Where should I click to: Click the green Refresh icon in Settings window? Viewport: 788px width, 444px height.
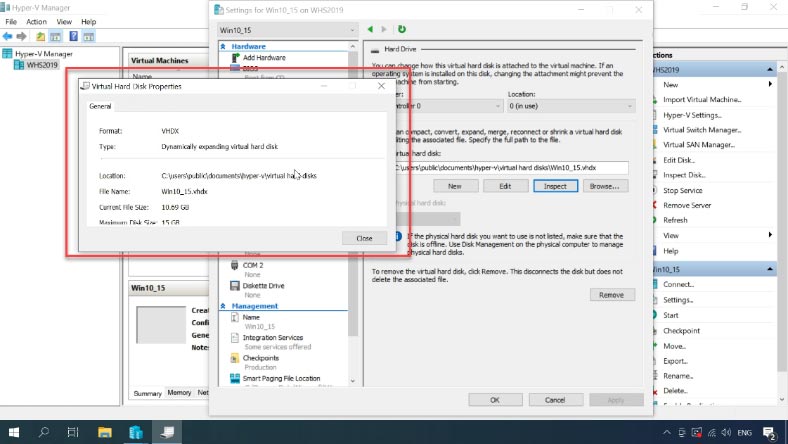[402, 29]
